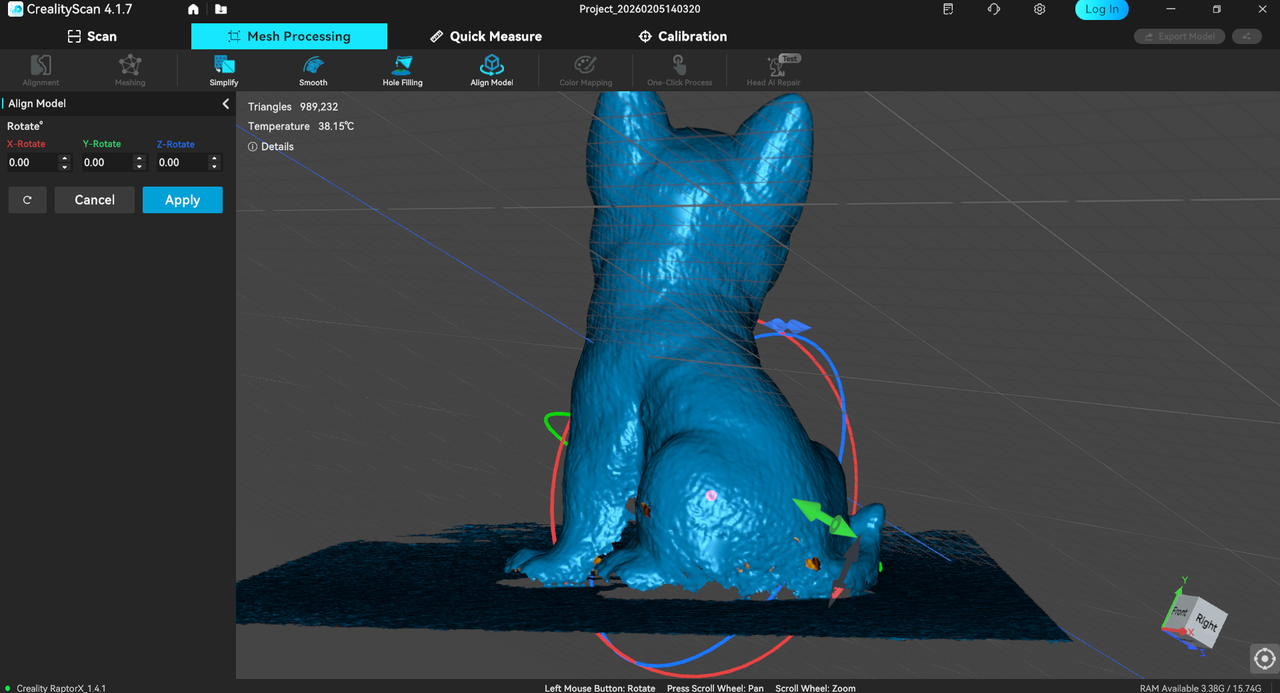This screenshot has width=1280, height=693.
Task: Open settings gear in title bar
Action: coord(1040,9)
